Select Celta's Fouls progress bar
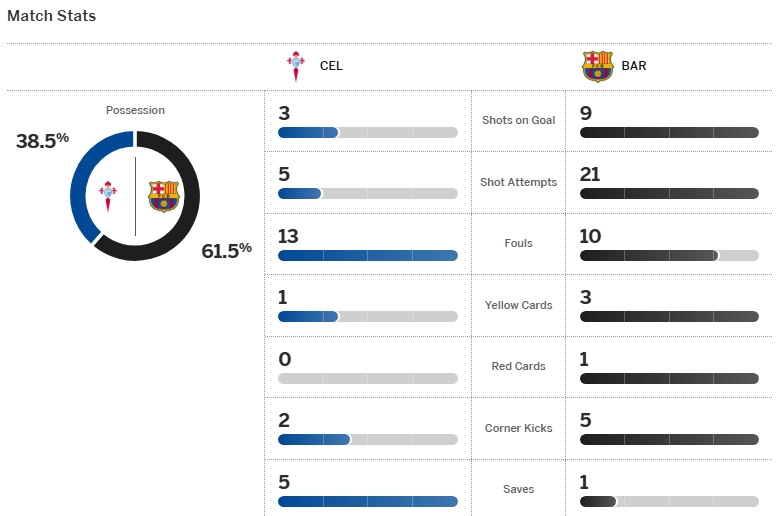Image resolution: width=779 pixels, height=516 pixels. pyautogui.click(x=367, y=255)
